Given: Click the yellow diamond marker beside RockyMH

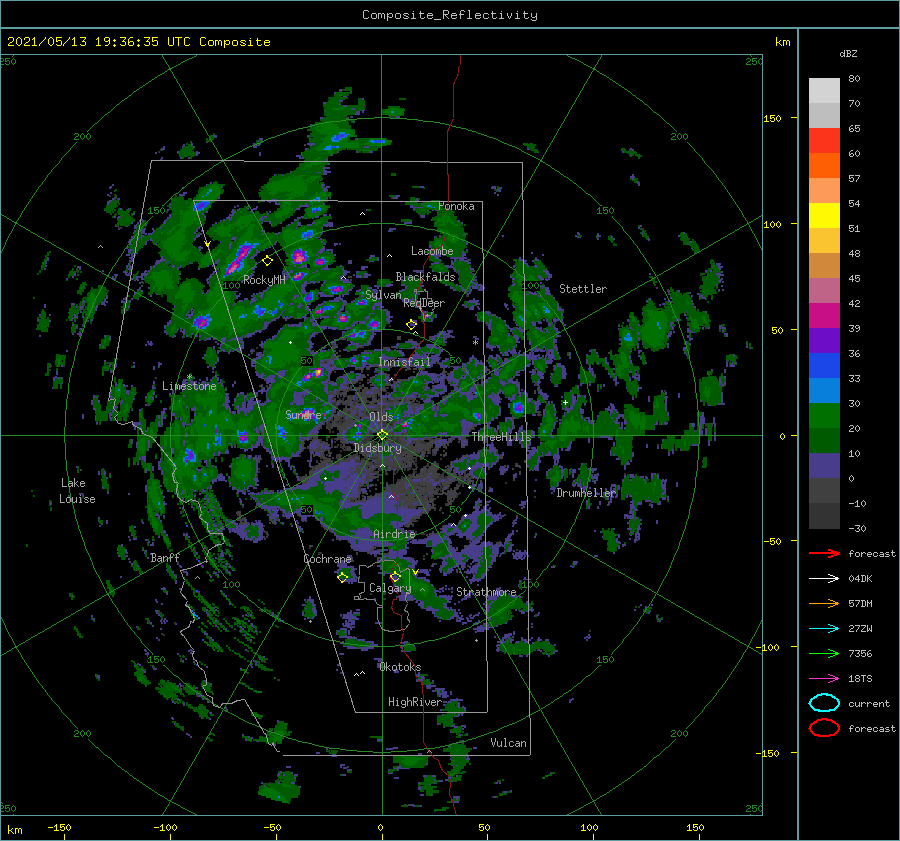Looking at the screenshot, I should [x=267, y=261].
